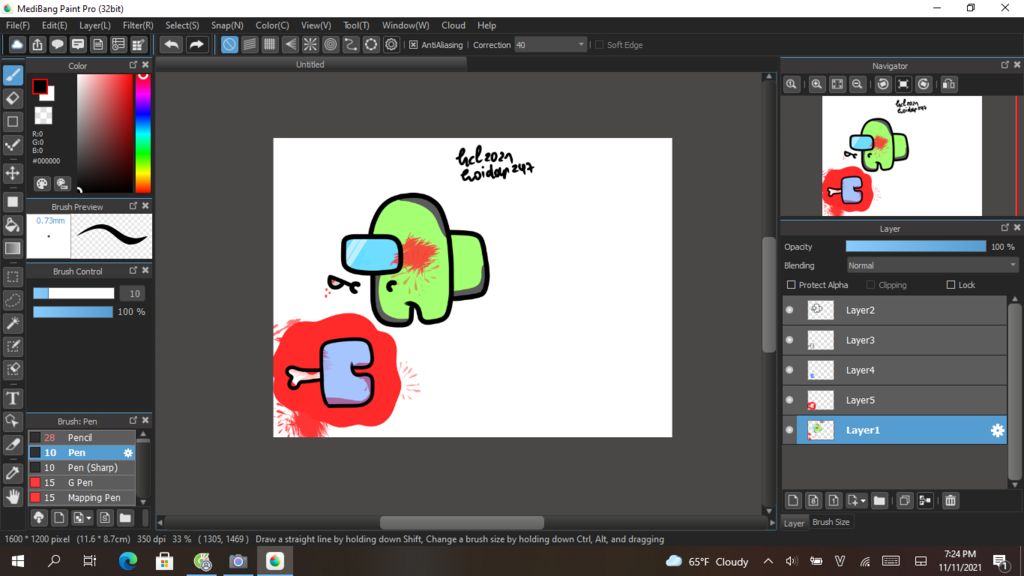Click the vertical hue color bar
This screenshot has height=576, width=1024.
tap(143, 133)
